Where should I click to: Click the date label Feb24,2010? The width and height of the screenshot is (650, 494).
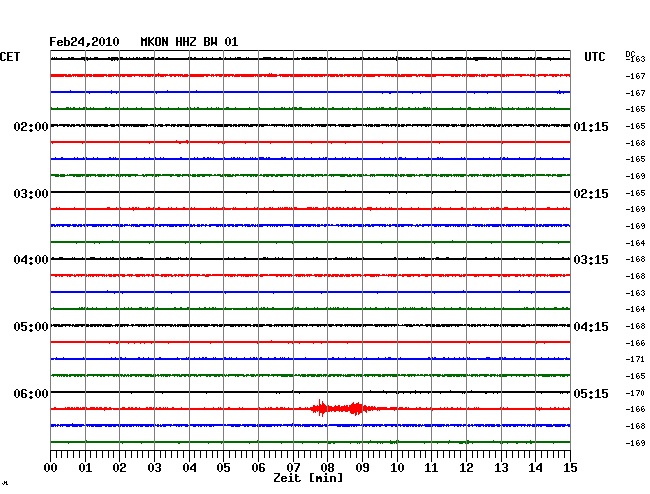[x=84, y=42]
